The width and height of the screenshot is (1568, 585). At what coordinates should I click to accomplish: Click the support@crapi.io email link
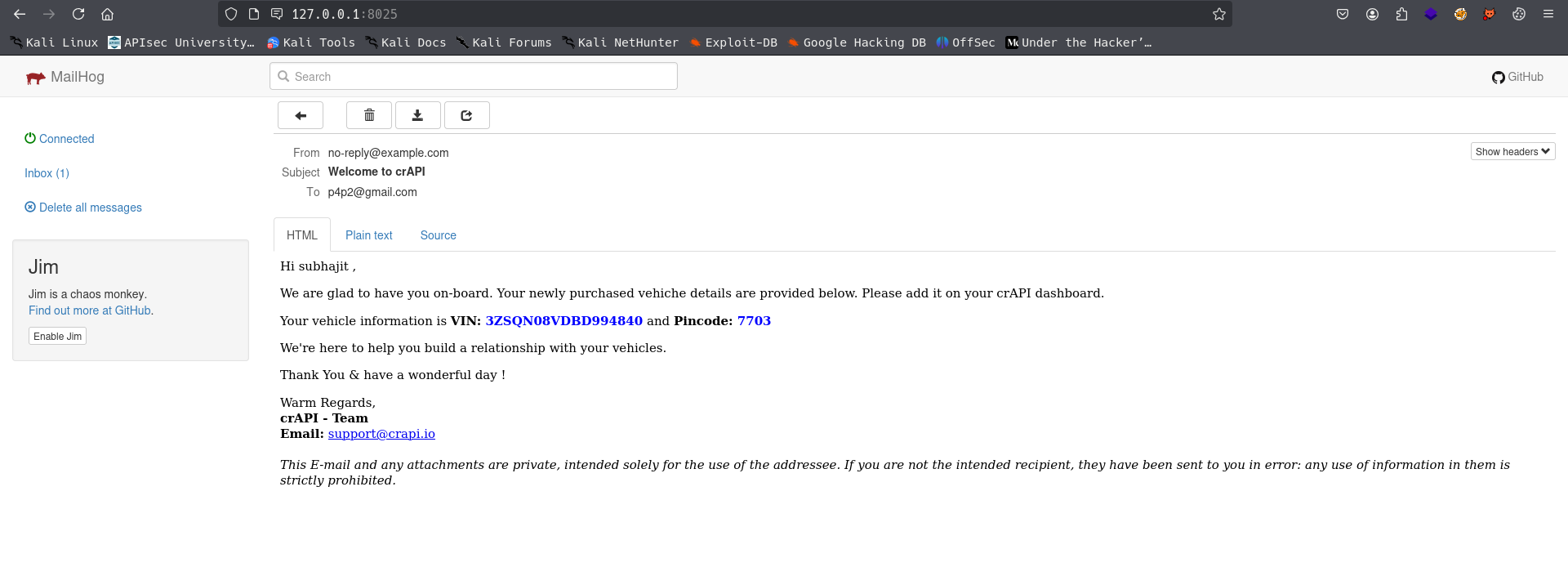381,434
